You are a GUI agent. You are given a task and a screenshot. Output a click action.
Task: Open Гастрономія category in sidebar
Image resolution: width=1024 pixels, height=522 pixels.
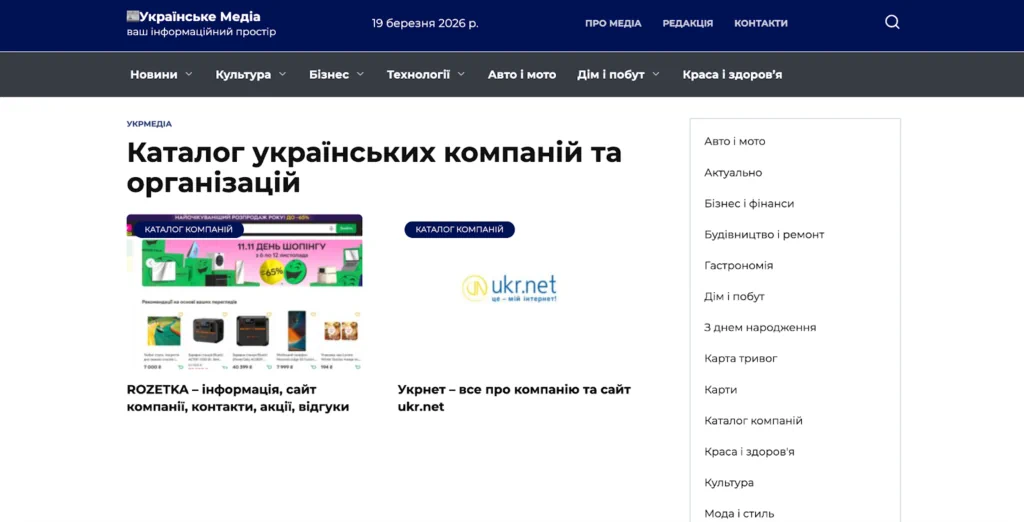click(738, 265)
